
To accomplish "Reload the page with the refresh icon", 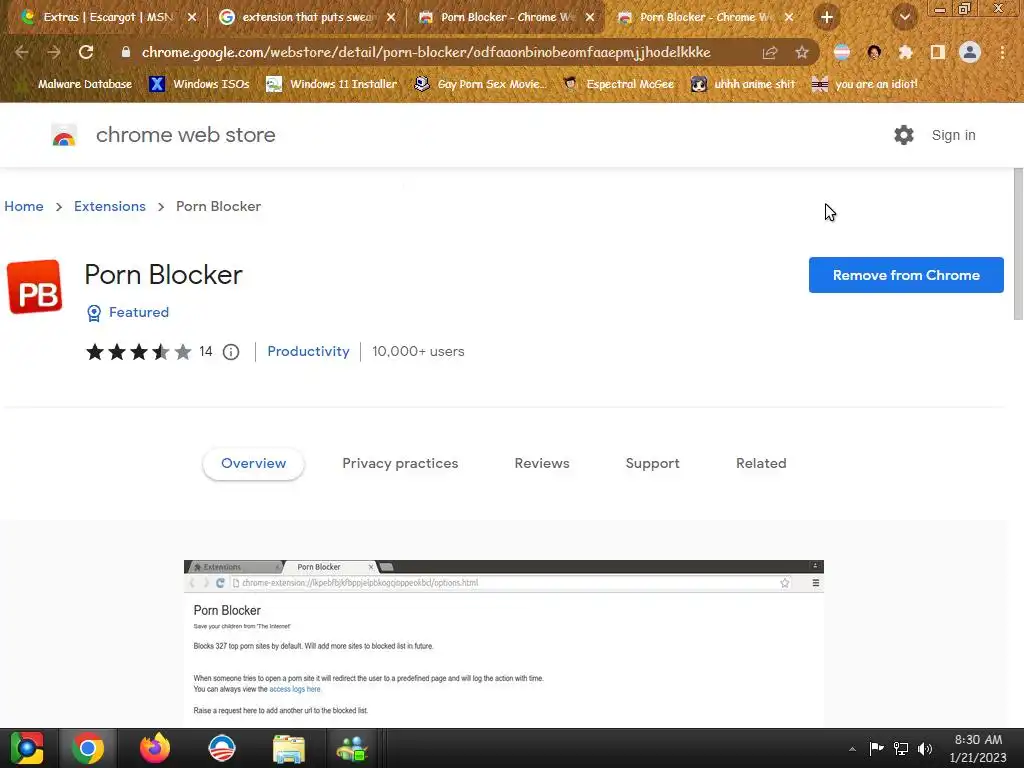I will point(86,52).
